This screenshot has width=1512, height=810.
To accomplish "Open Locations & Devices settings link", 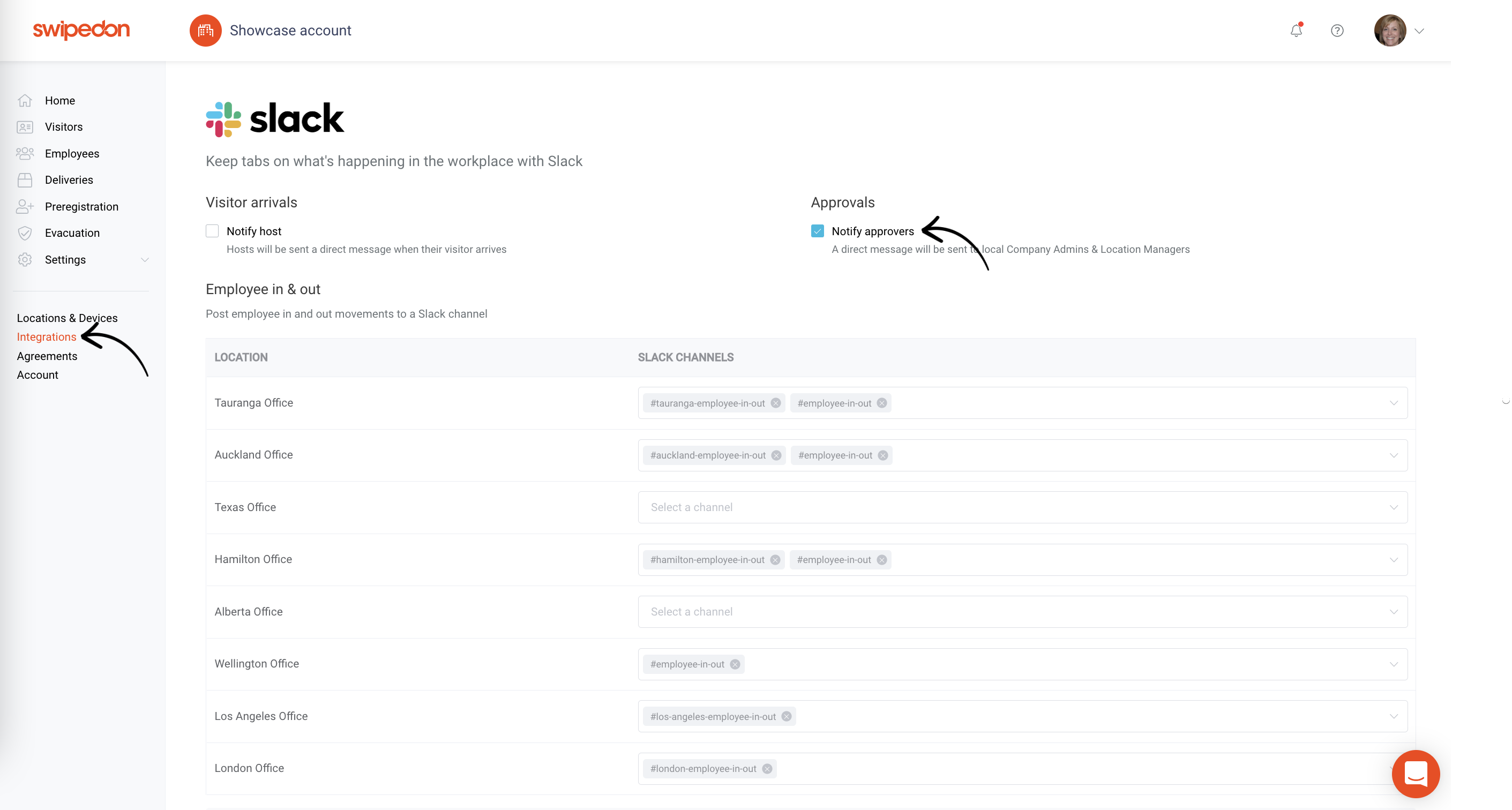I will 68,318.
